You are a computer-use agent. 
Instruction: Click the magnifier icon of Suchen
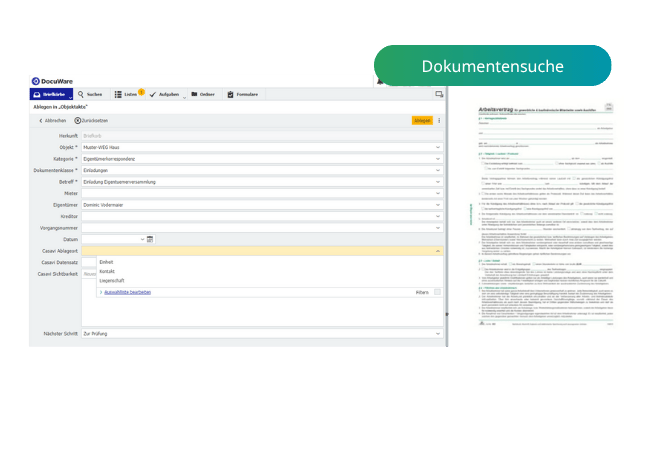pos(81,94)
